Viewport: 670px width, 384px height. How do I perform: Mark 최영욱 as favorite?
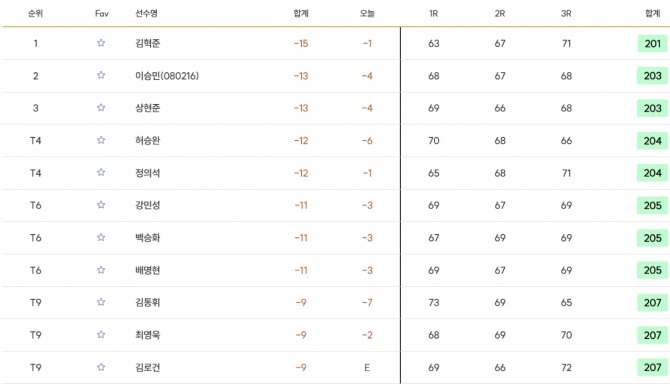click(101, 334)
